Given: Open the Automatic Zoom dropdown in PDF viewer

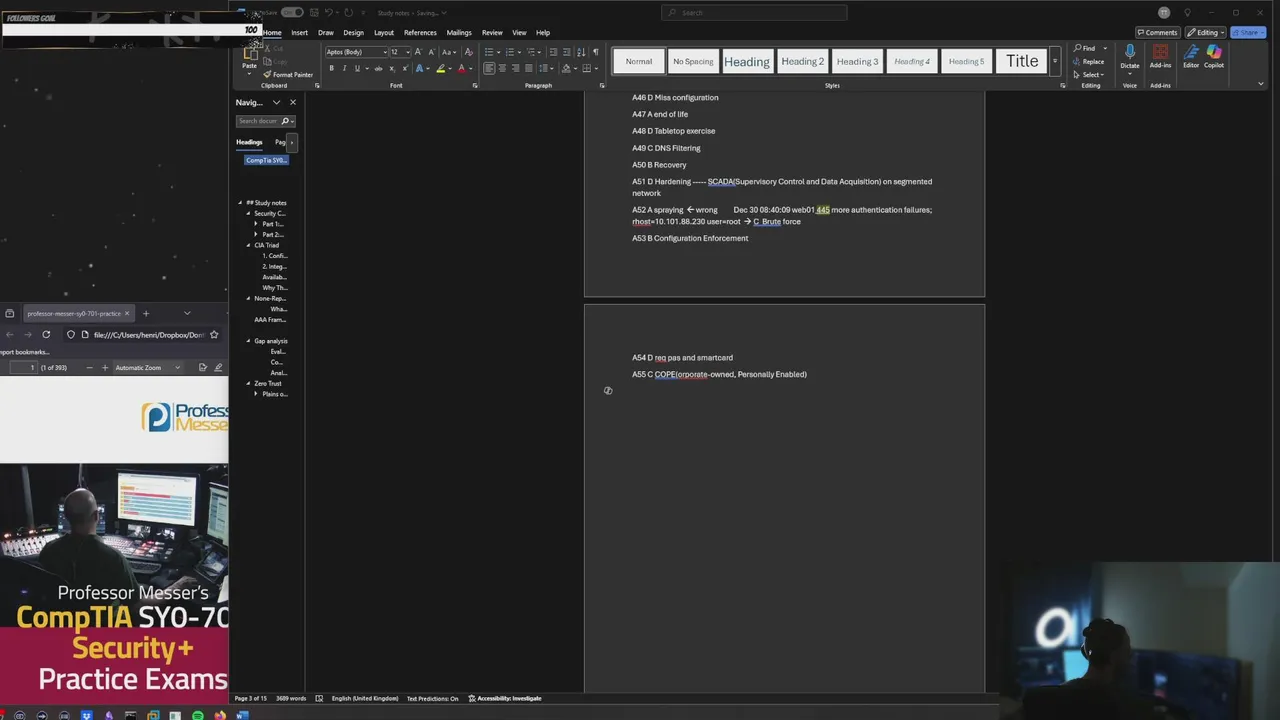Looking at the screenshot, I should point(148,367).
